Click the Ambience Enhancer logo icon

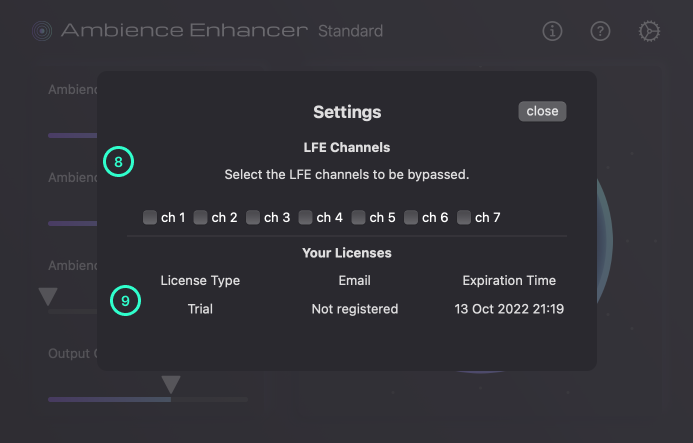click(x=41, y=31)
